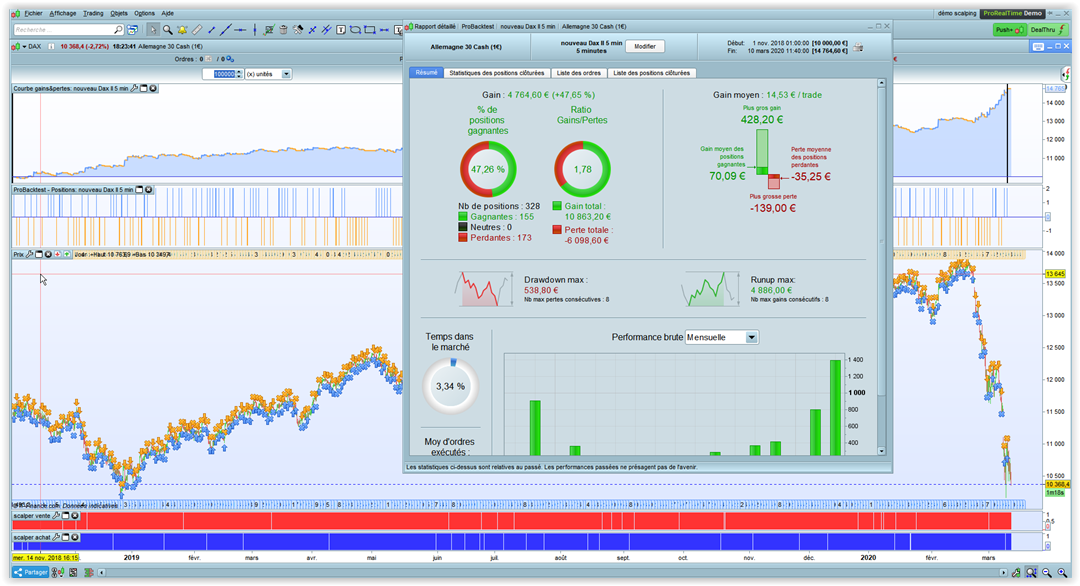The image size is (1080, 586).
Task: Click the 1,78 ratio donut chart
Action: 583,169
